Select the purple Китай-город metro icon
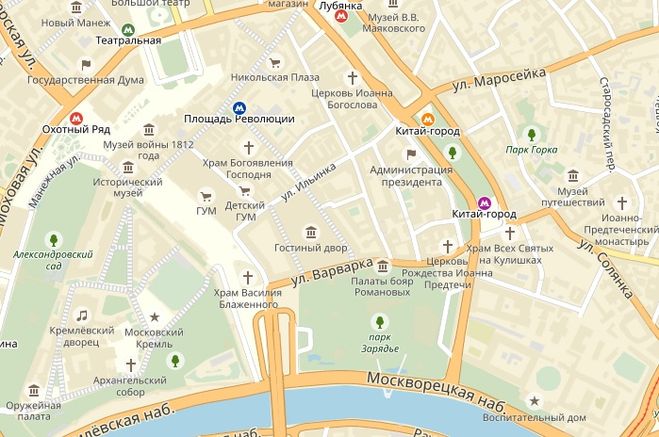659x437 pixels. [484, 203]
